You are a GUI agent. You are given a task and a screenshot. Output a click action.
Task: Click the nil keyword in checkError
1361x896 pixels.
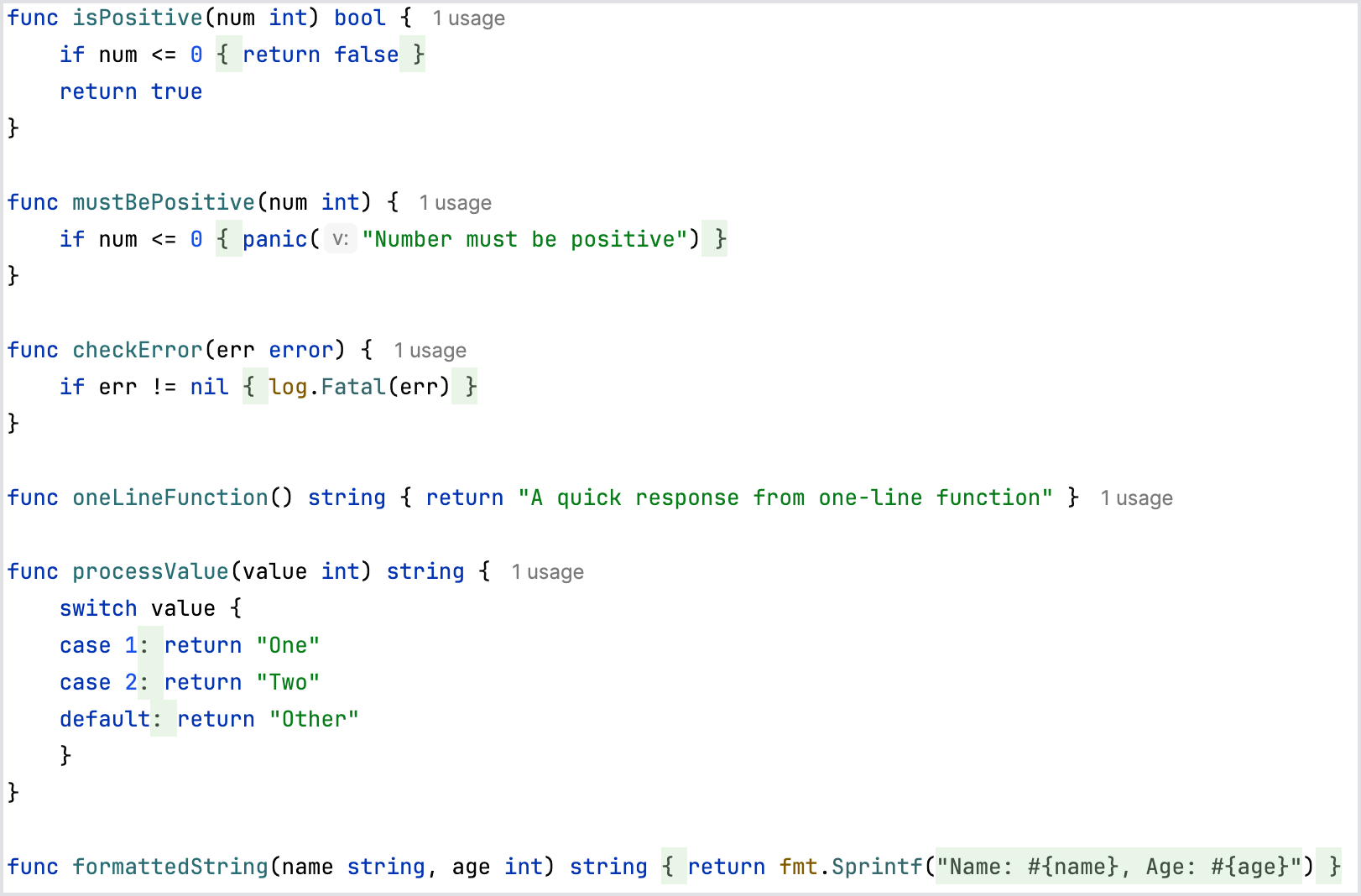(x=209, y=387)
